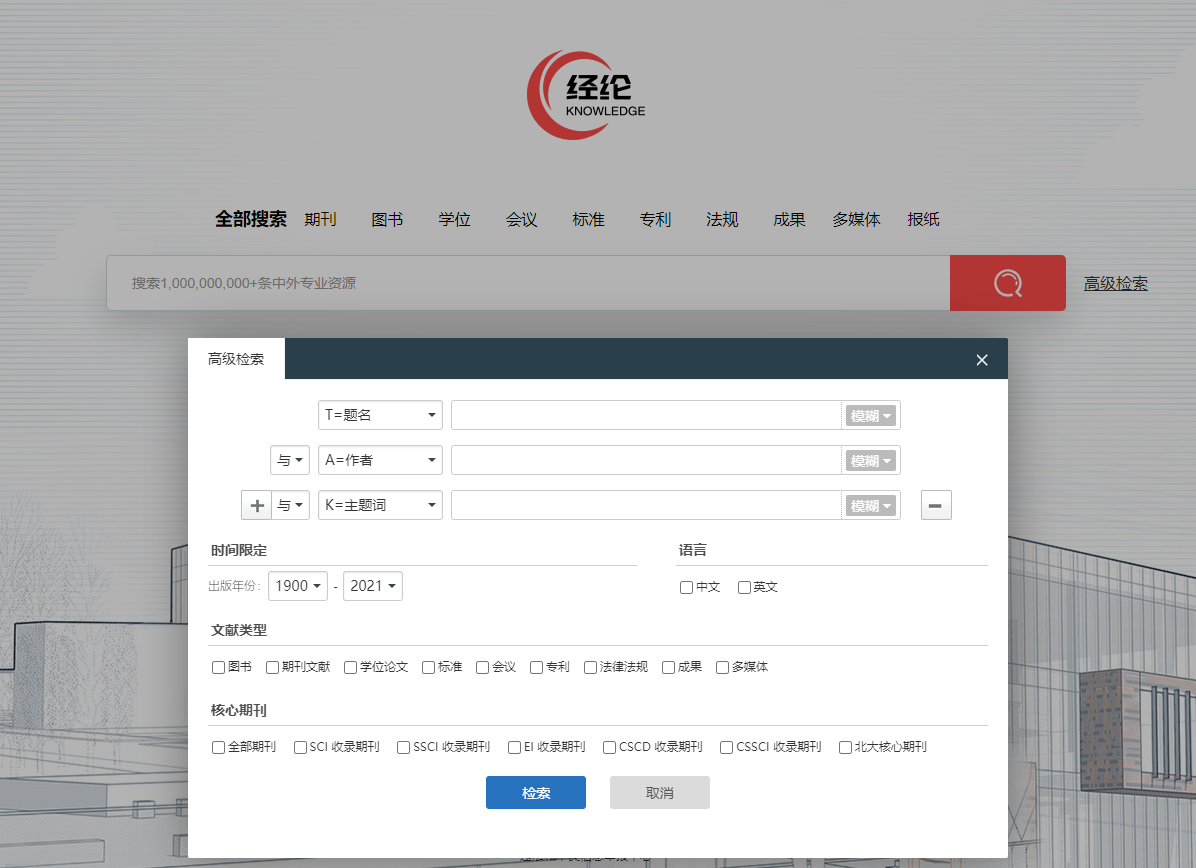Click the blue 检索 button

point(536,793)
